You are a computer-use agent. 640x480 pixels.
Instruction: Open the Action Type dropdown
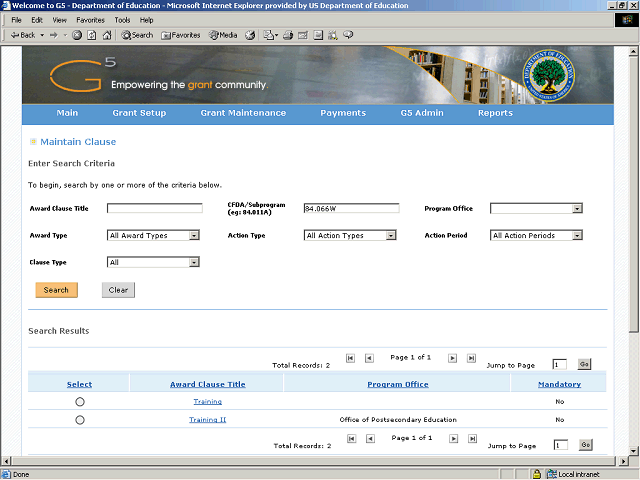pyautogui.click(x=350, y=236)
